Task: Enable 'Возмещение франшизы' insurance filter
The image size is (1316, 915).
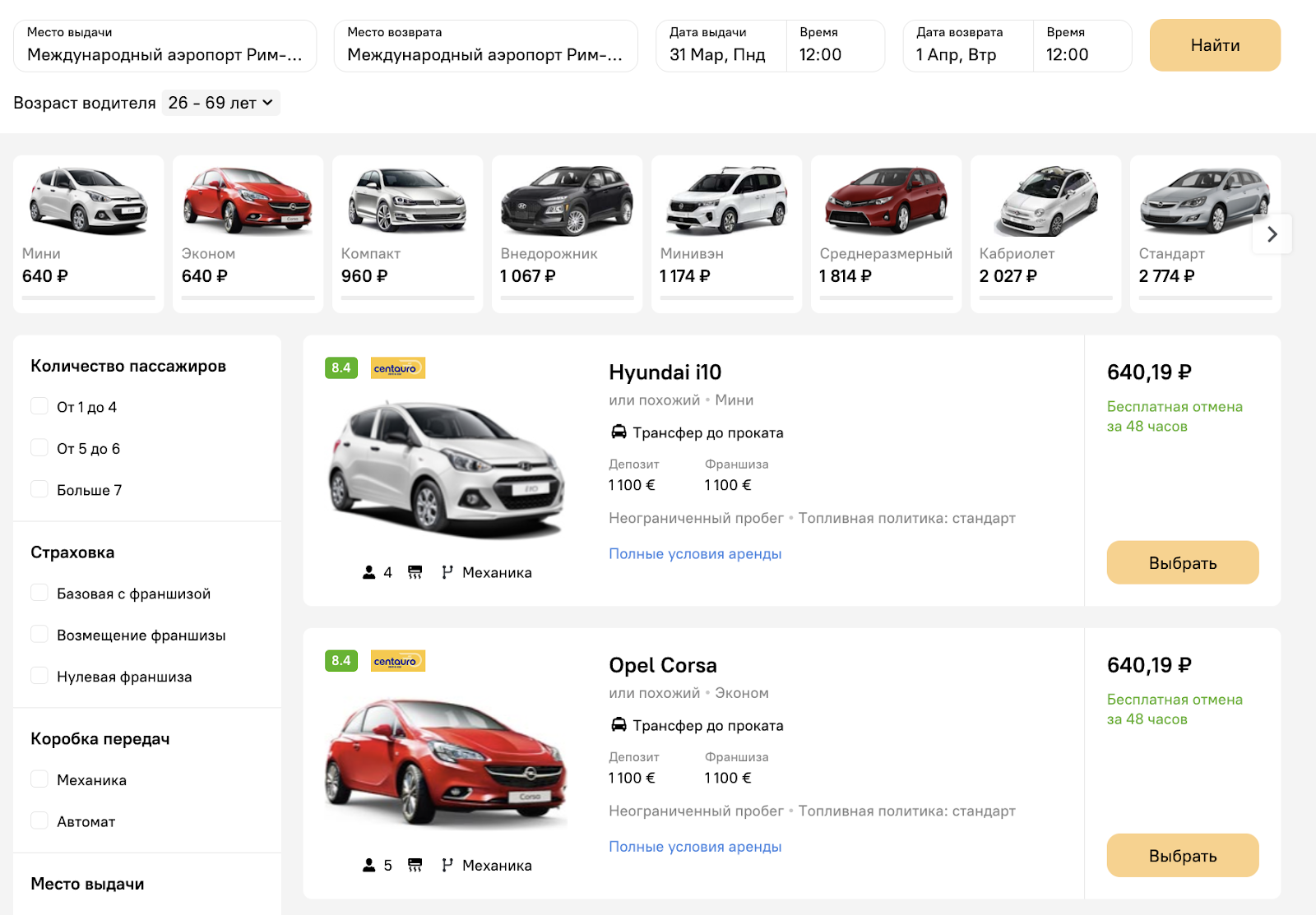Action: tap(39, 635)
